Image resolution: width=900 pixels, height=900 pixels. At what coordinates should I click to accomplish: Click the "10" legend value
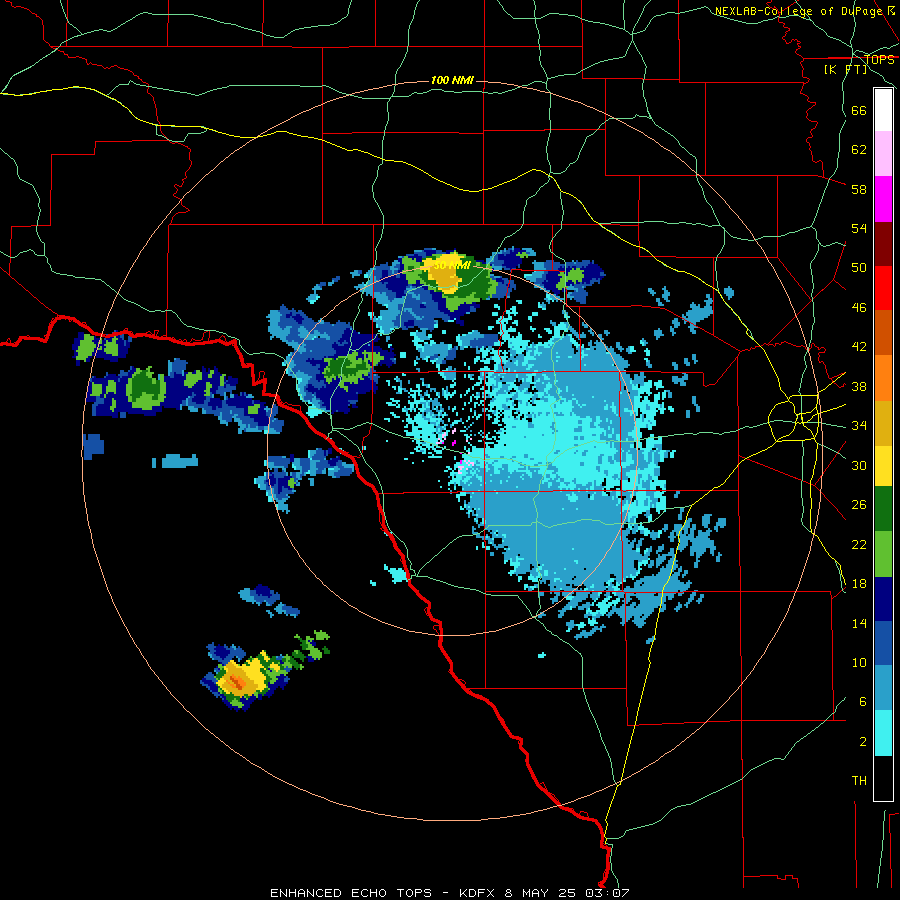coord(859,662)
